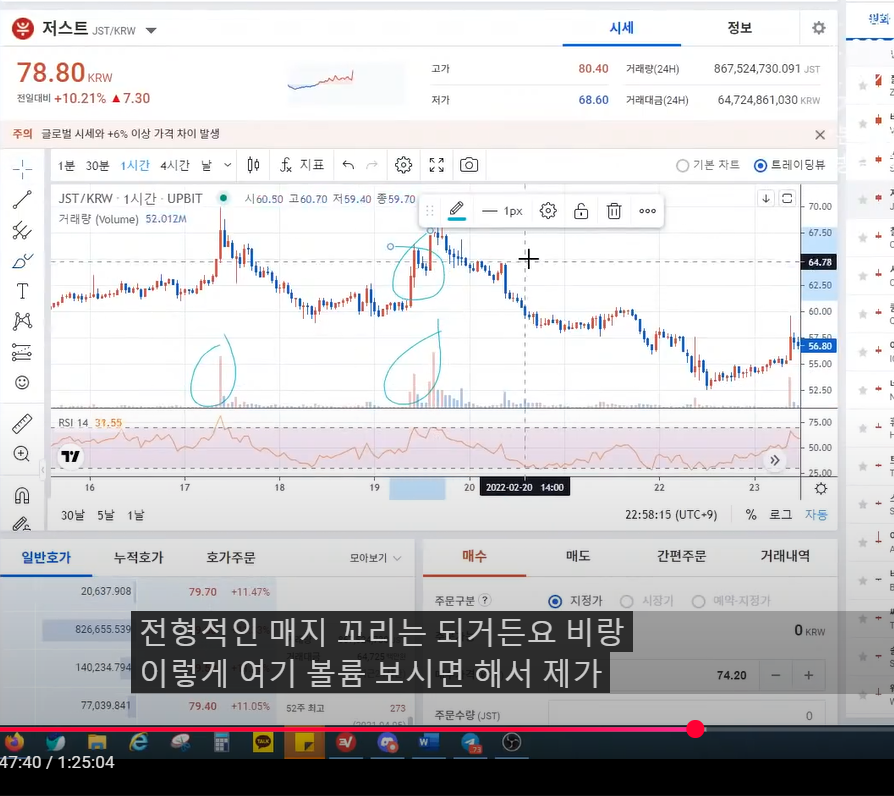Collapse the left drawing toolbar
This screenshot has height=796, width=894.
point(43,470)
